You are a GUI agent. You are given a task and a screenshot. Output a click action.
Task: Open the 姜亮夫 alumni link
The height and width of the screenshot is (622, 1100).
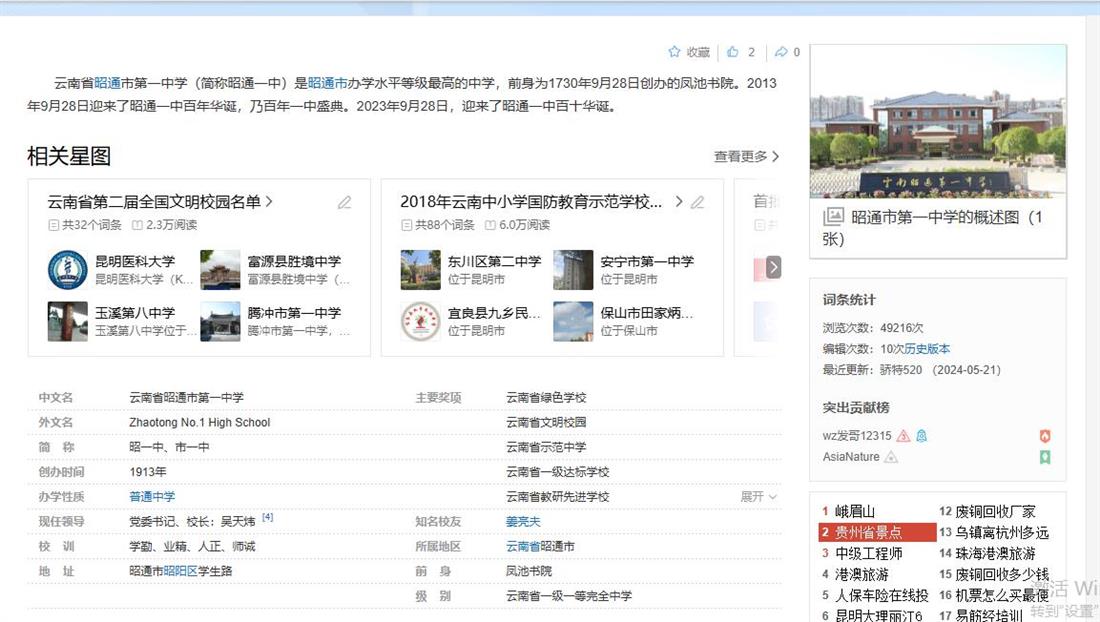point(523,522)
